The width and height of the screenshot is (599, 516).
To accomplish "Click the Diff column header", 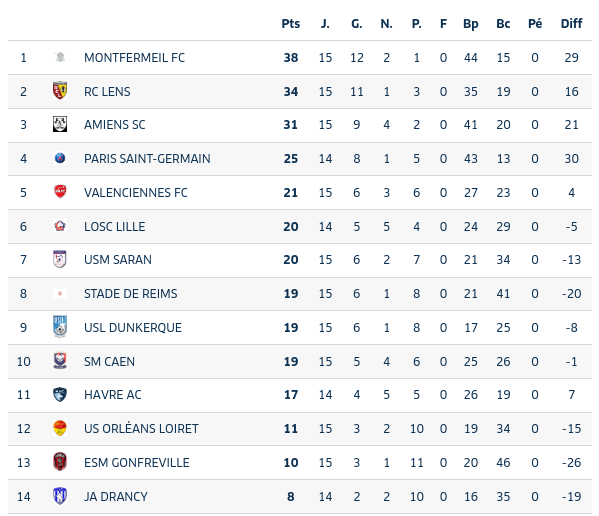I will coord(571,24).
